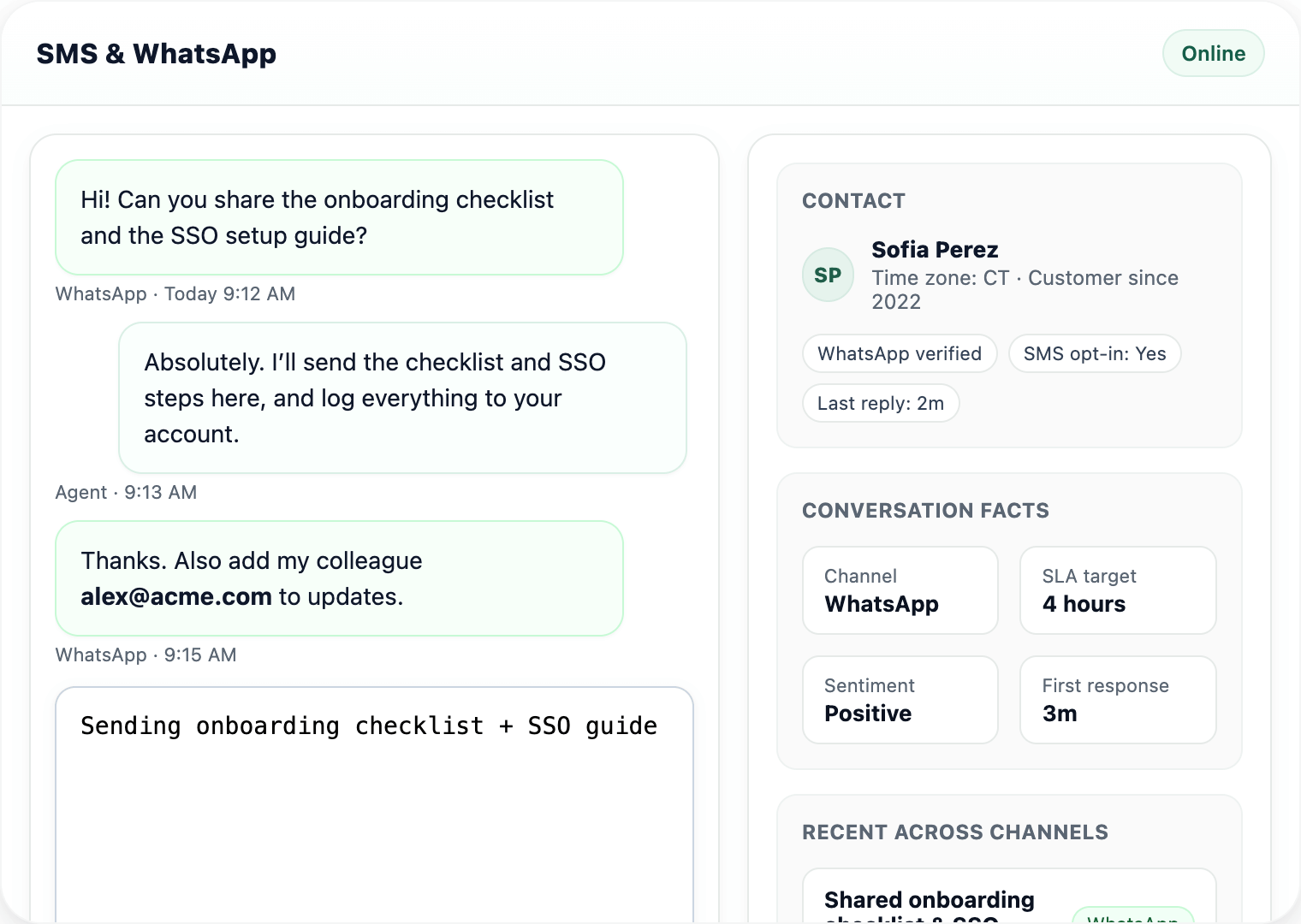Toggle the SMS opt-in: Yes badge
The height and width of the screenshot is (924, 1301).
coord(1095,353)
